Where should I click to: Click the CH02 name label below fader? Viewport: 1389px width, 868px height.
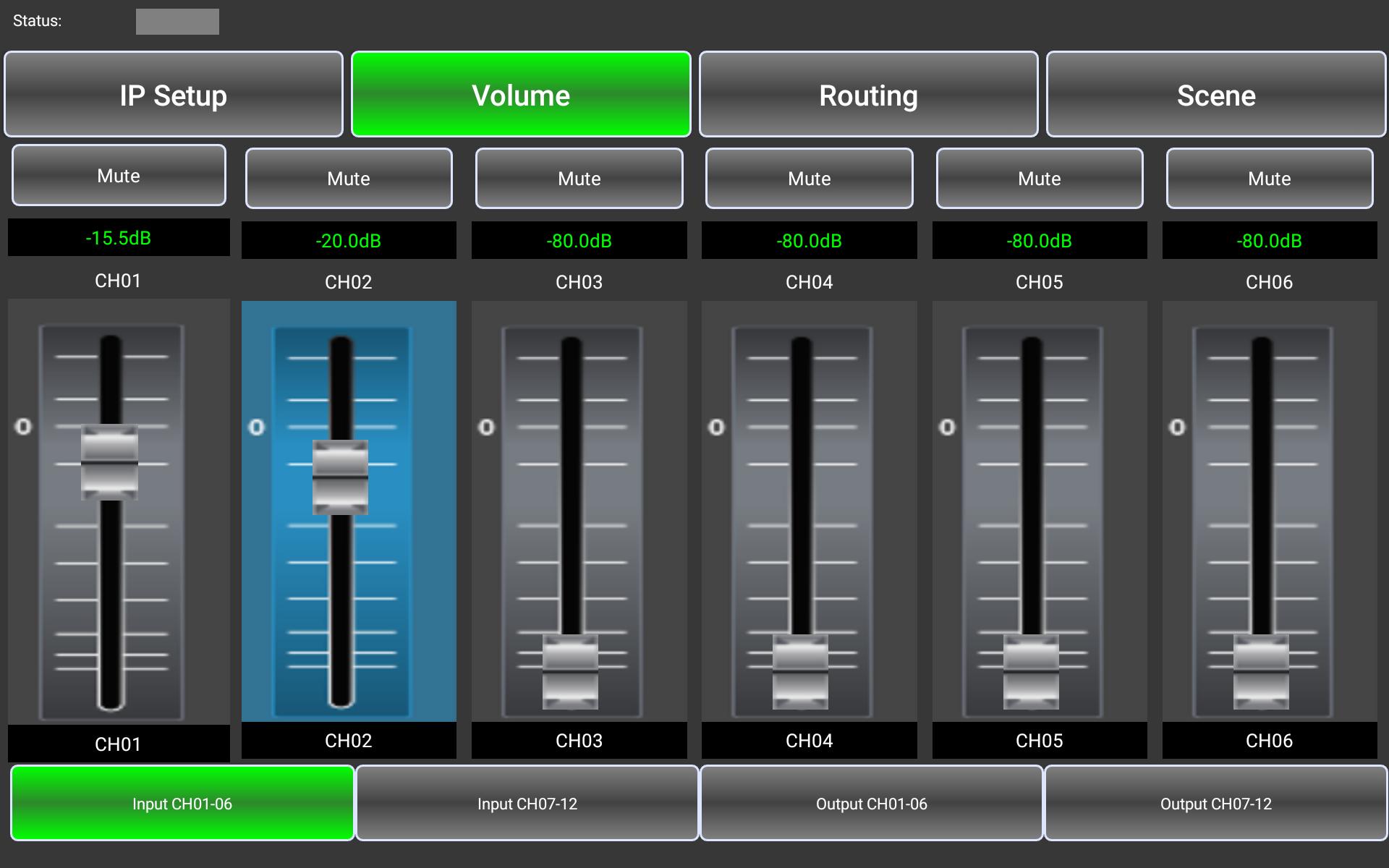pyautogui.click(x=349, y=740)
